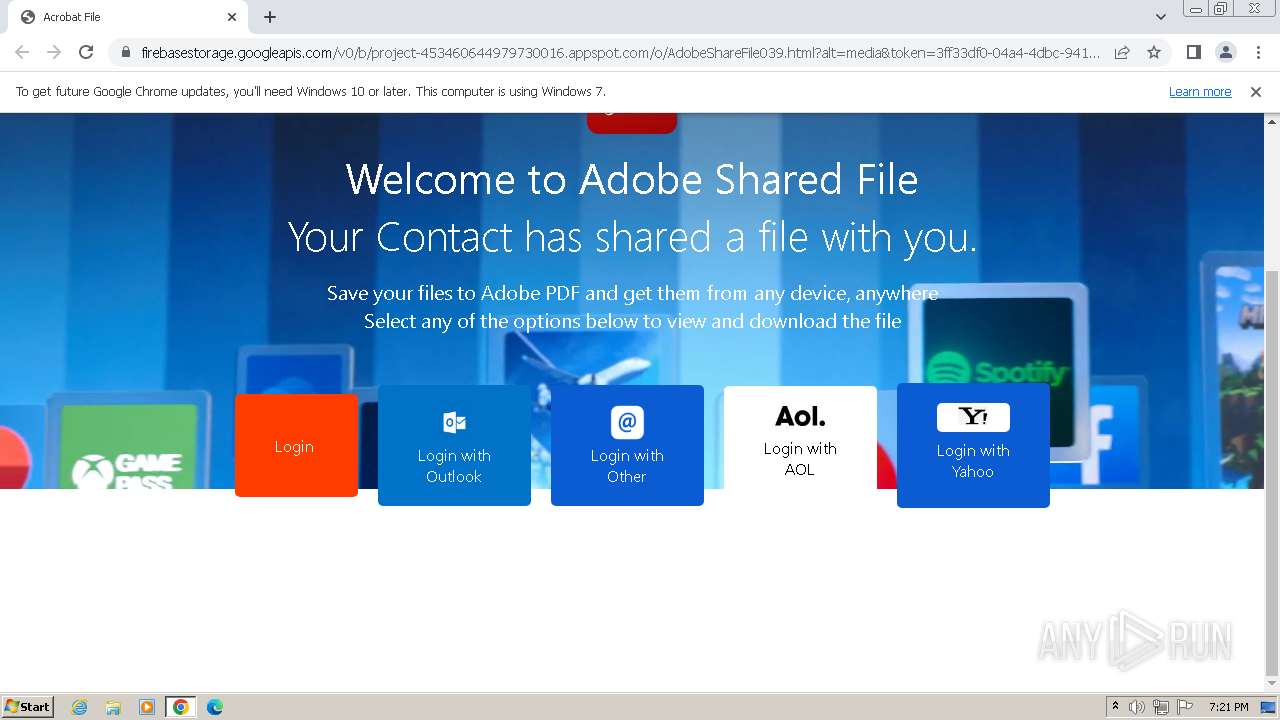The height and width of the screenshot is (720, 1280).
Task: Open the clock showing 7:21 PM
Action: point(1228,707)
